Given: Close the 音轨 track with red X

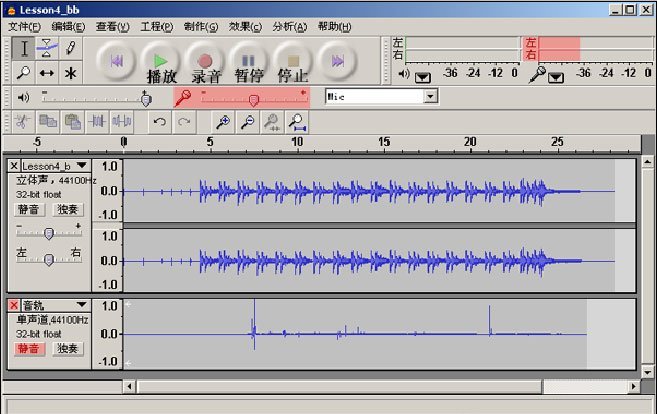Looking at the screenshot, I should click(14, 305).
